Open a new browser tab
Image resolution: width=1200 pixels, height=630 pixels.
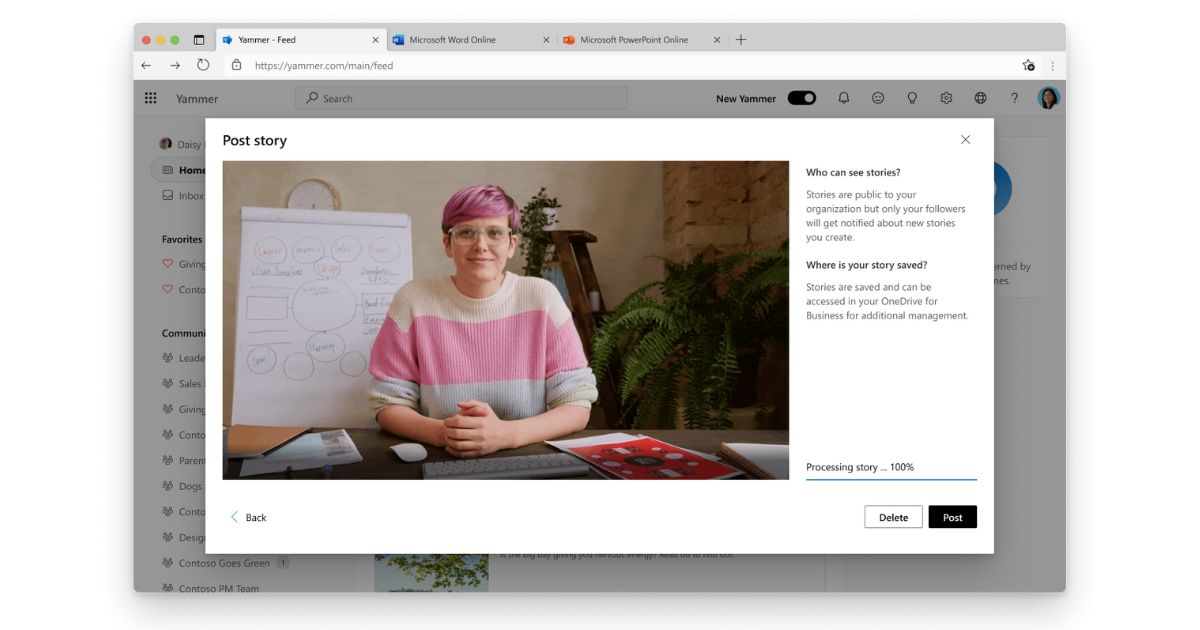[741, 40]
